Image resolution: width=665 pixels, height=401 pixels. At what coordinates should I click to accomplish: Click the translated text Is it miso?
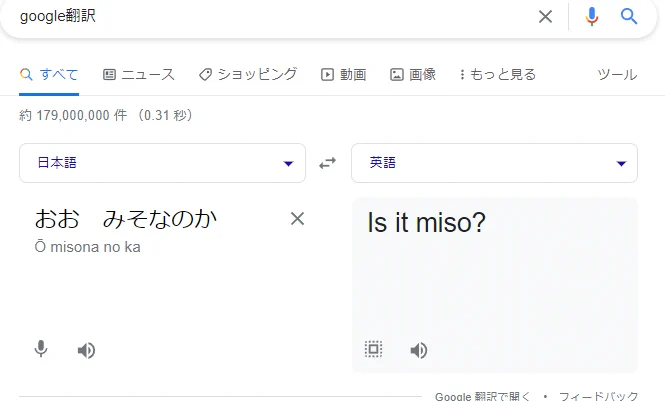[x=426, y=223]
